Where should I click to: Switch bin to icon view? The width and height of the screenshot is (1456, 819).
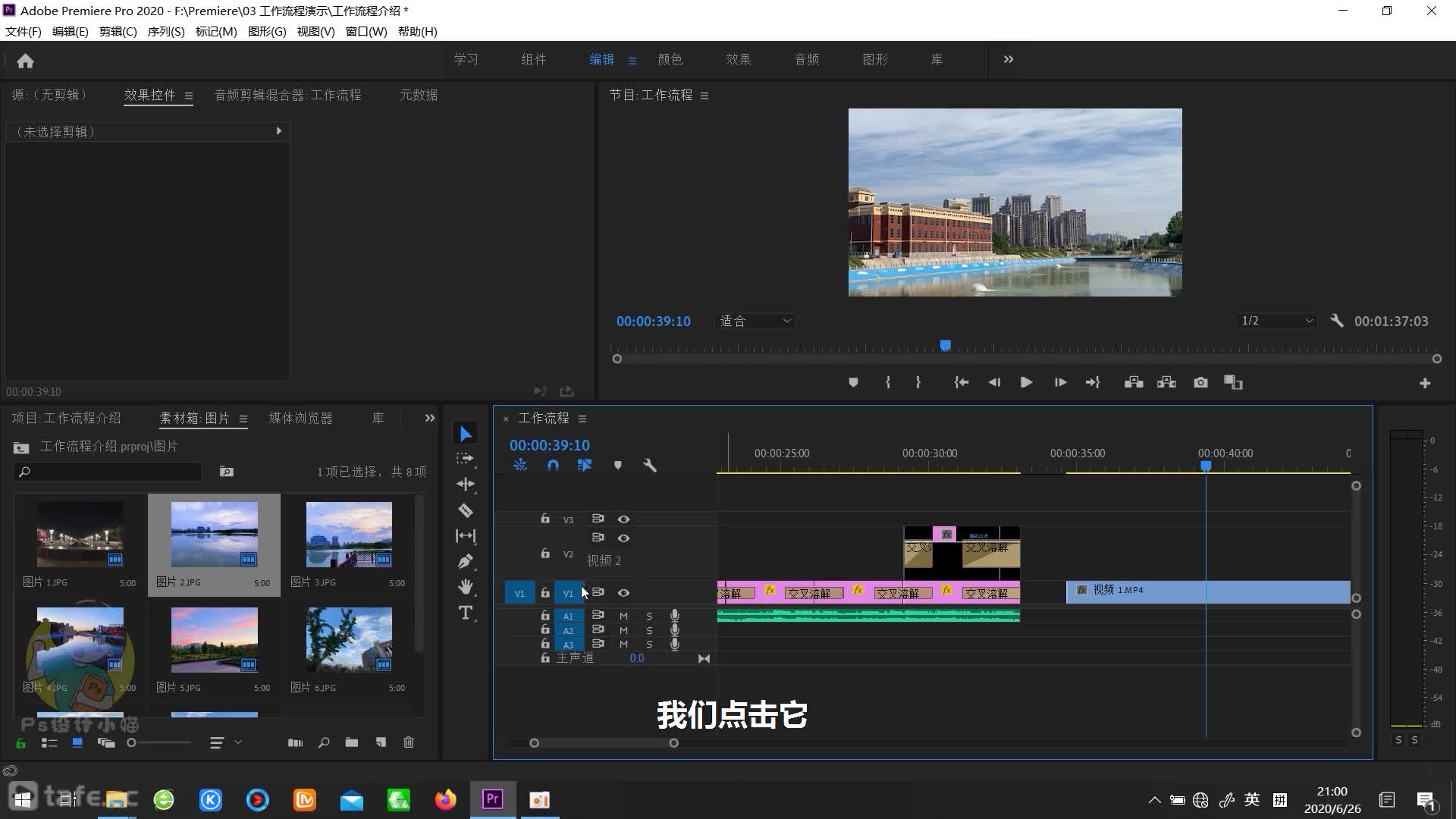[x=77, y=743]
